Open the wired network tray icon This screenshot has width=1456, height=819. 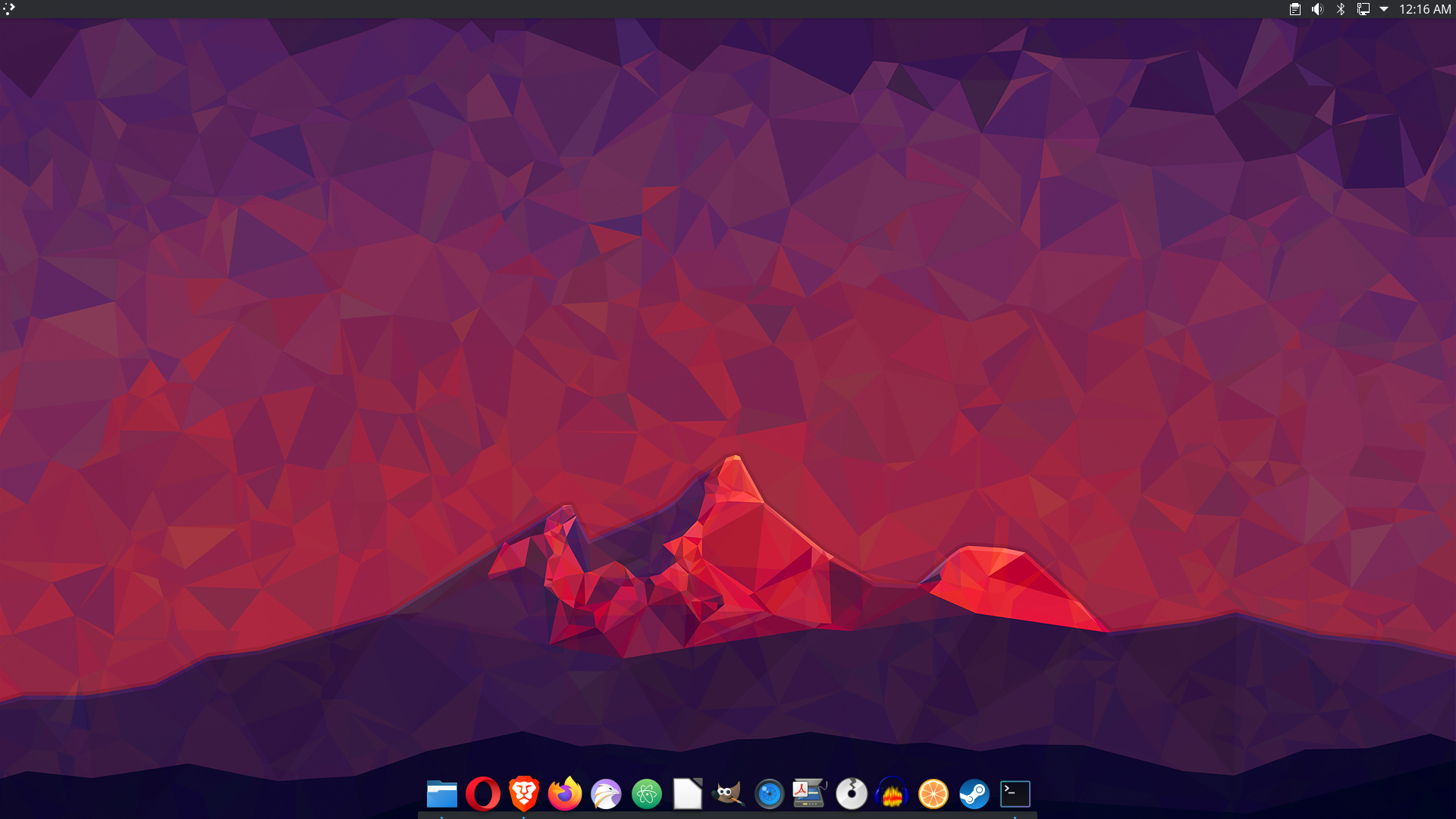1363,9
